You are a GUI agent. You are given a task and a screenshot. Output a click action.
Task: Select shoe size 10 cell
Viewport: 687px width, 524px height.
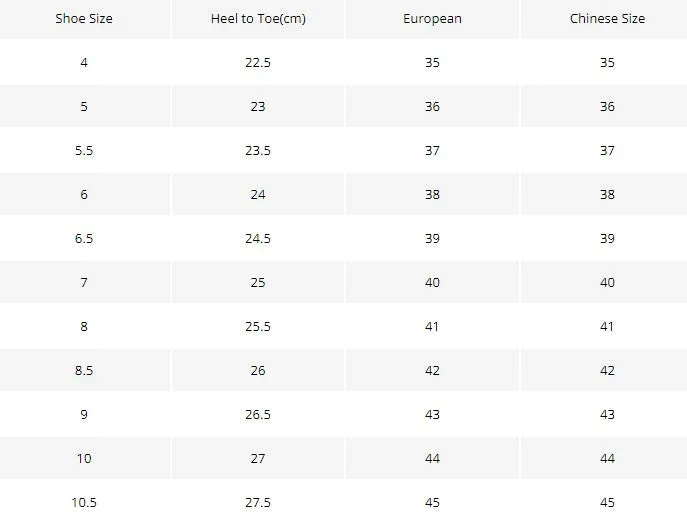84,459
